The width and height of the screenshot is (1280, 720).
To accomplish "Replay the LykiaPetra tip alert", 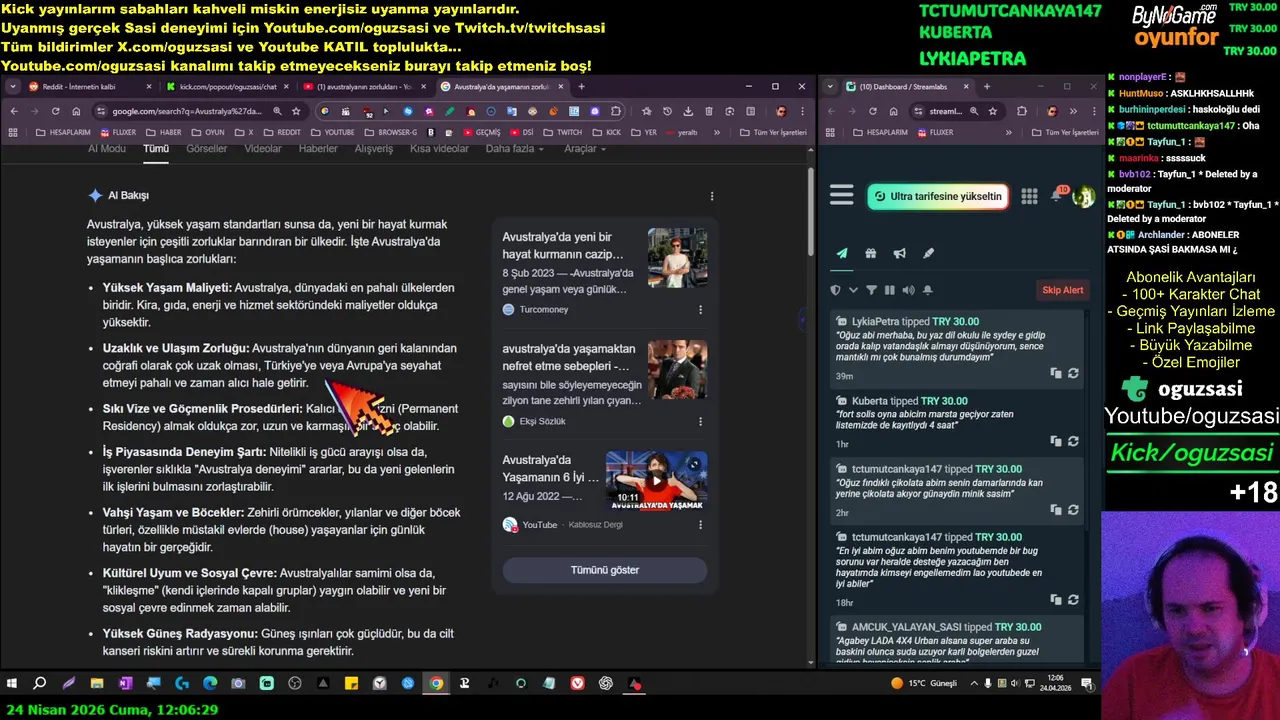I will pos(1073,373).
